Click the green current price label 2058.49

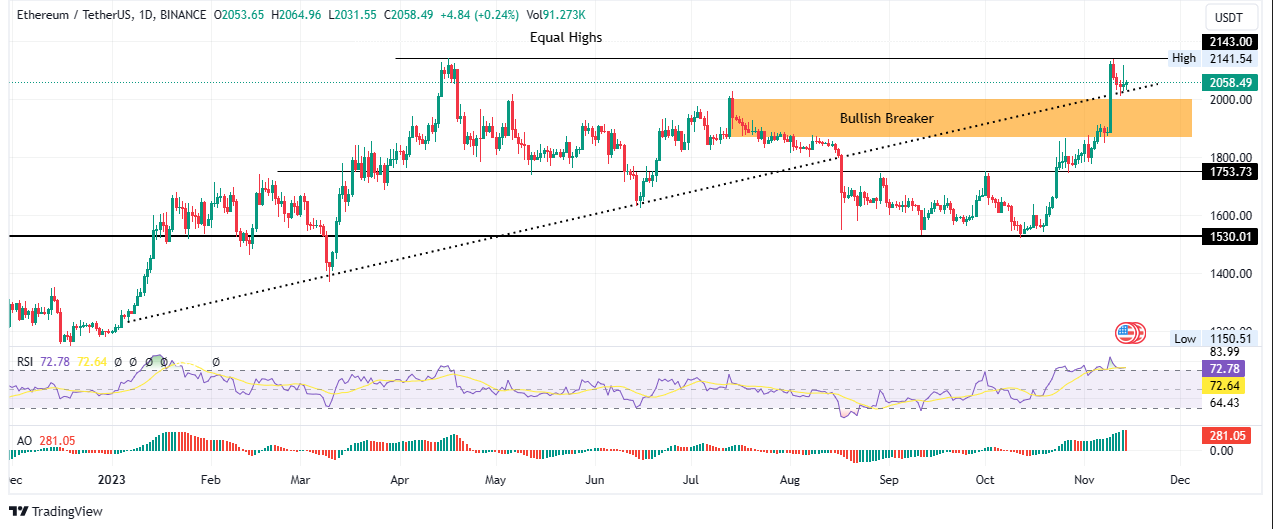tap(1228, 82)
